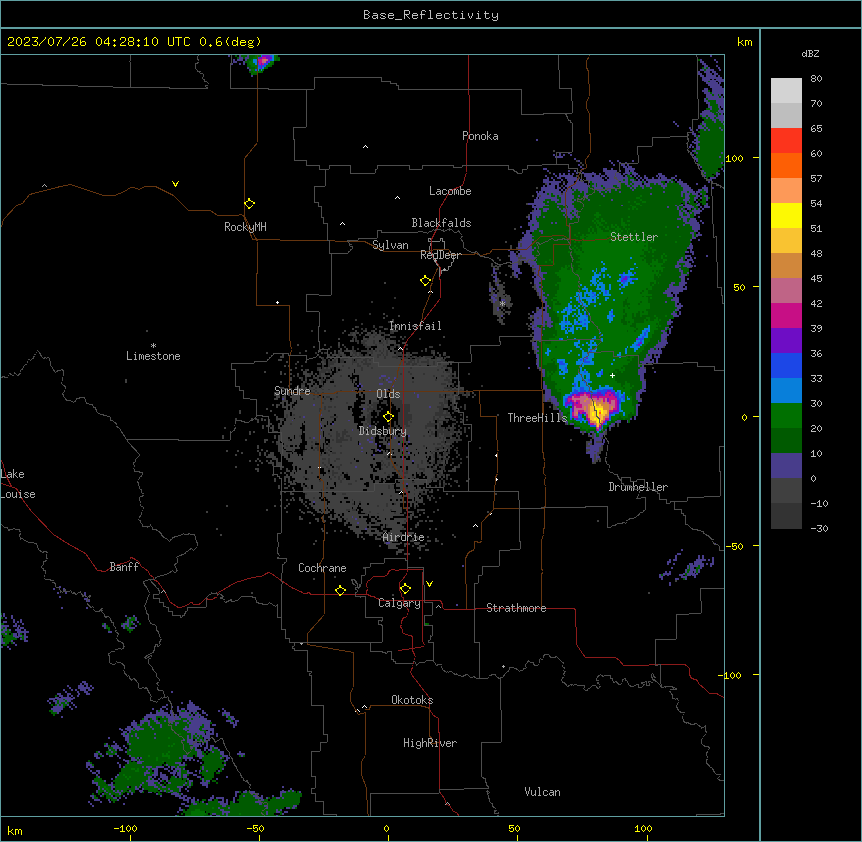
Task: Select the top light gray swatch on scale
Action: point(786,91)
